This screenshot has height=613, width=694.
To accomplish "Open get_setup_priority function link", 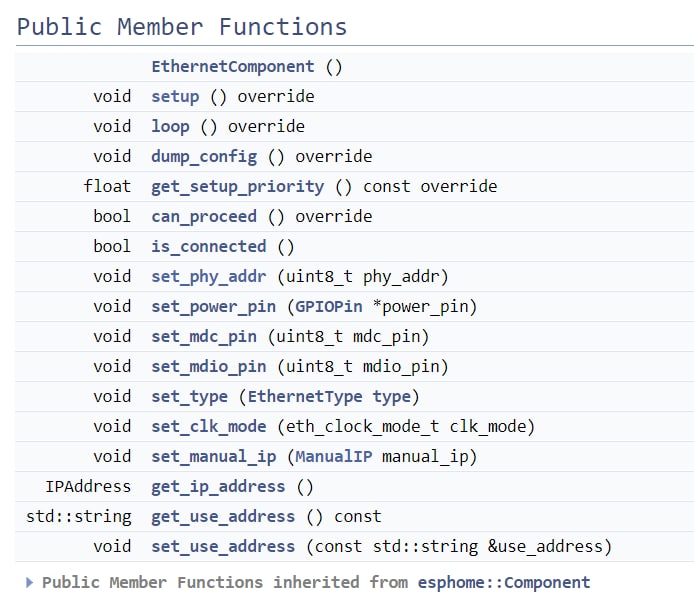I will [237, 187].
